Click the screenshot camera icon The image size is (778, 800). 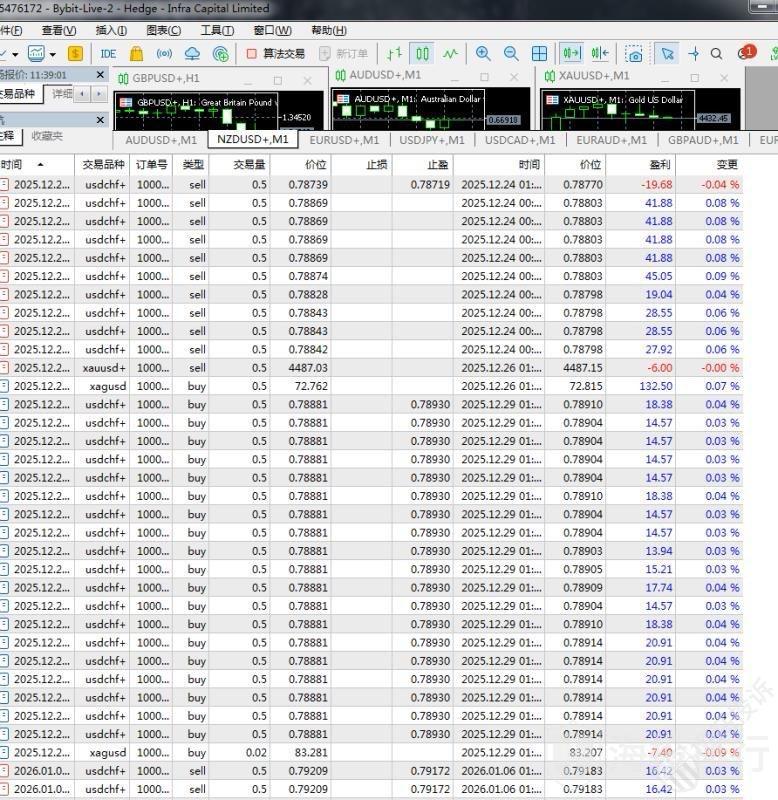click(634, 53)
